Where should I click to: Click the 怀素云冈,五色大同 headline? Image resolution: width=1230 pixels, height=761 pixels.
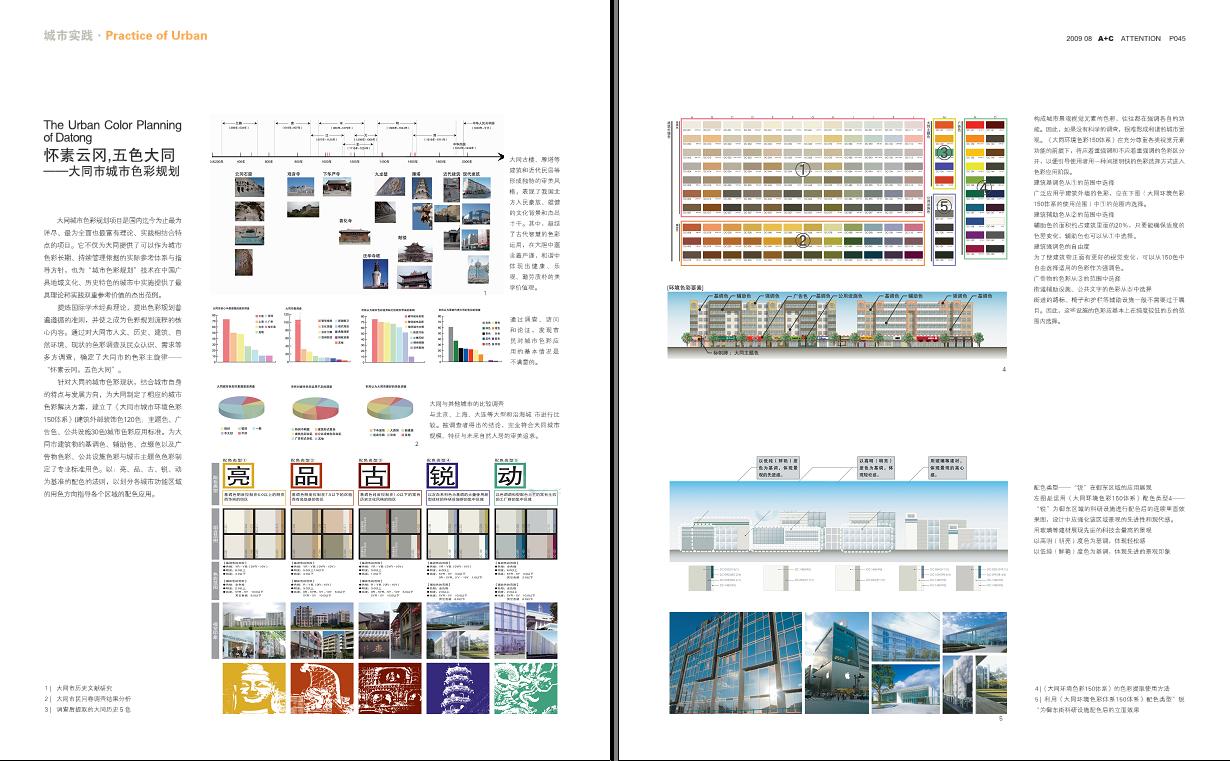(109, 155)
